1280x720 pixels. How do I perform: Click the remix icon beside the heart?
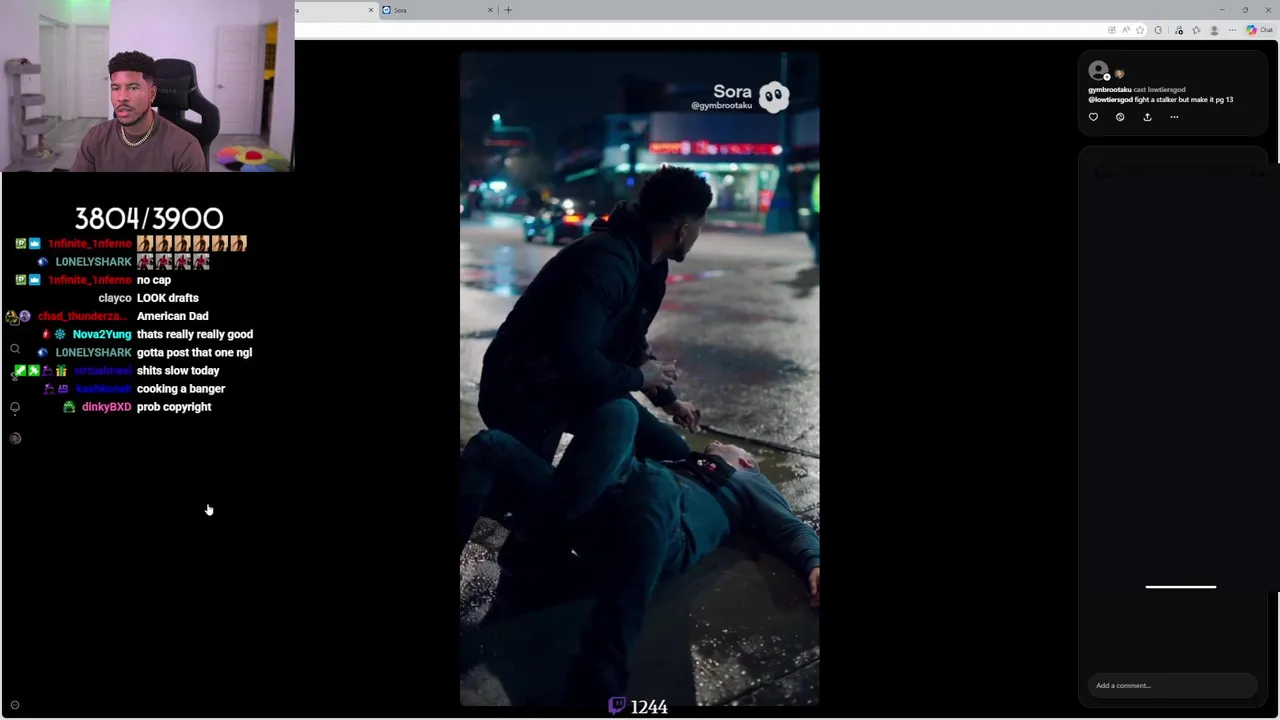(1120, 117)
